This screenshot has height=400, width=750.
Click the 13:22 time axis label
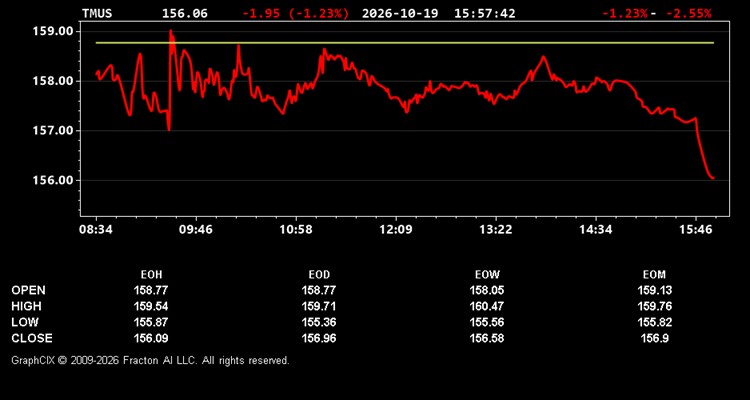[496, 230]
